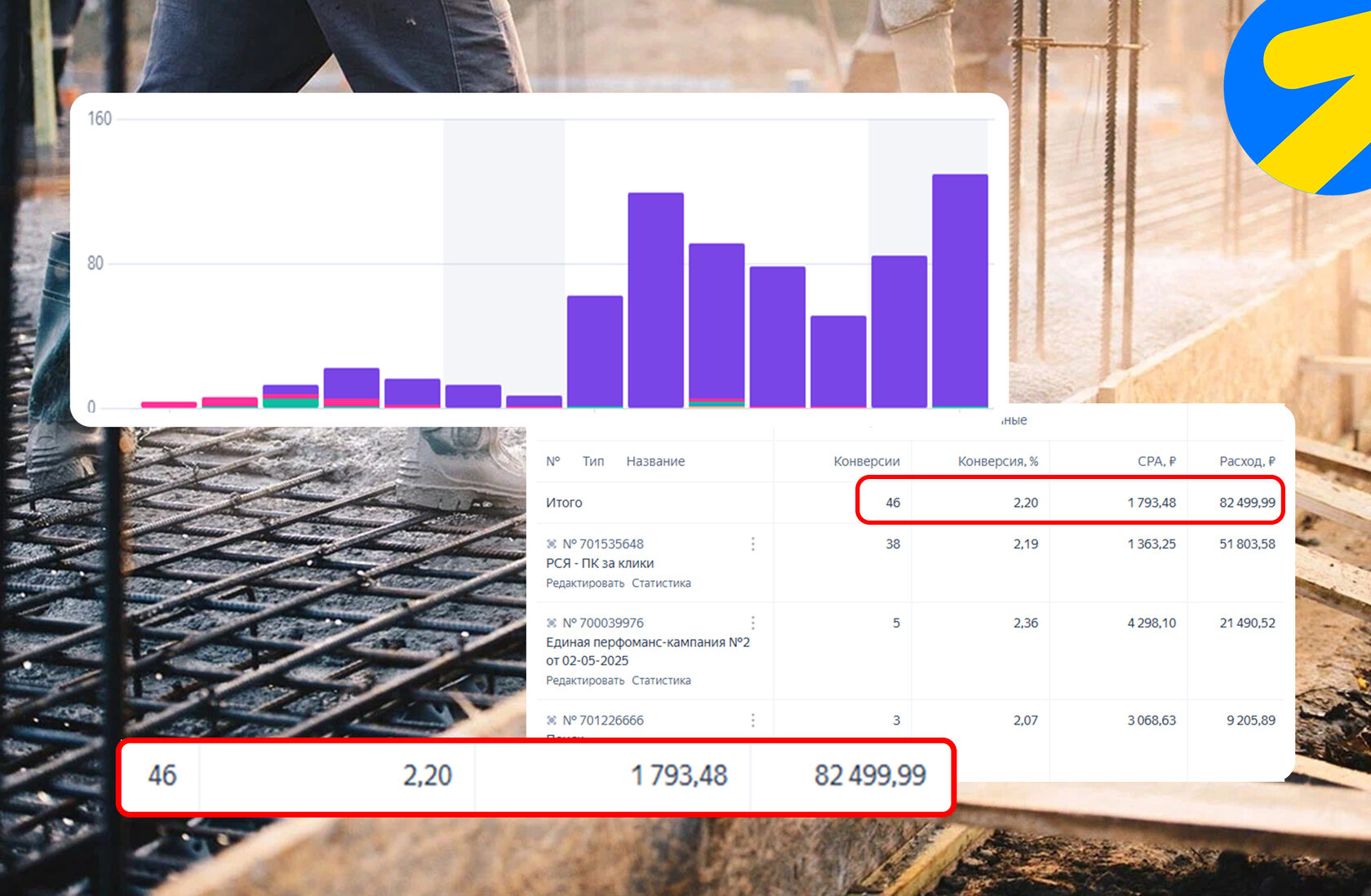This screenshot has width=1371, height=896.
Task: Open Единая перфоманс-кампания №2 от 02-05-2025
Action: pos(648,651)
